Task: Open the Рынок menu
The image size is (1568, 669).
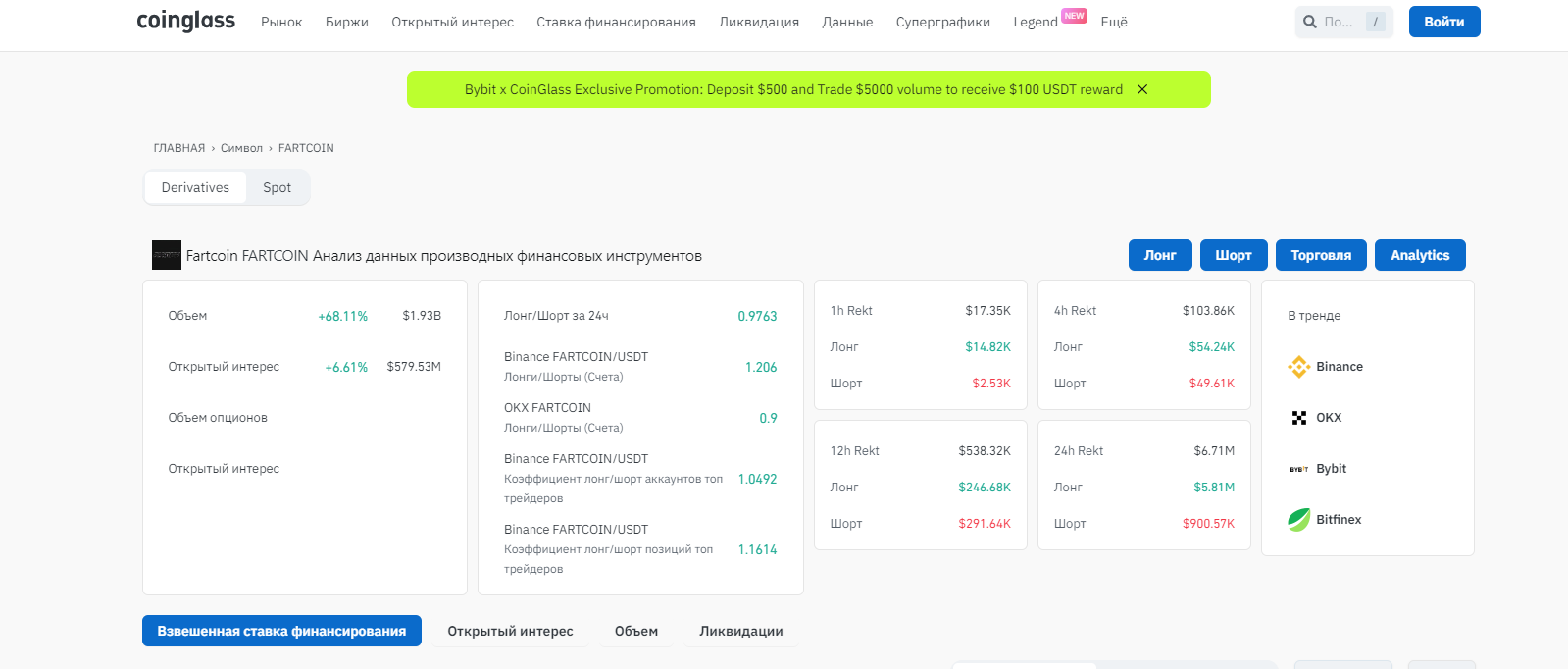Action: click(x=281, y=22)
